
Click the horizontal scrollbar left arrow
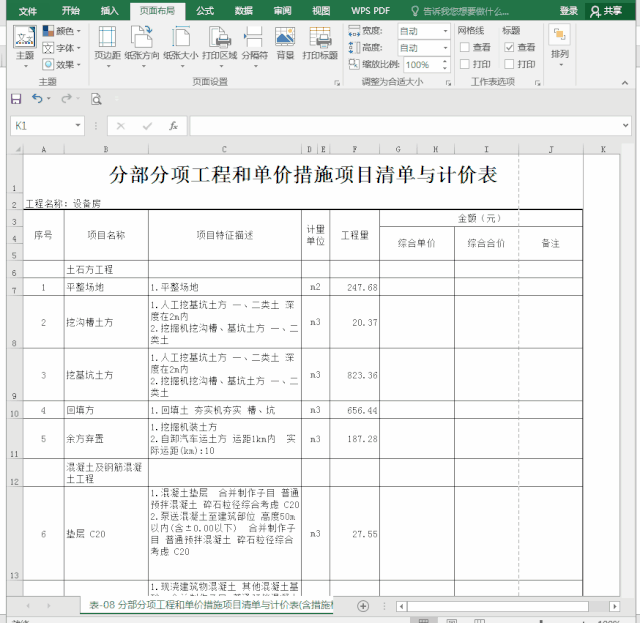401,606
